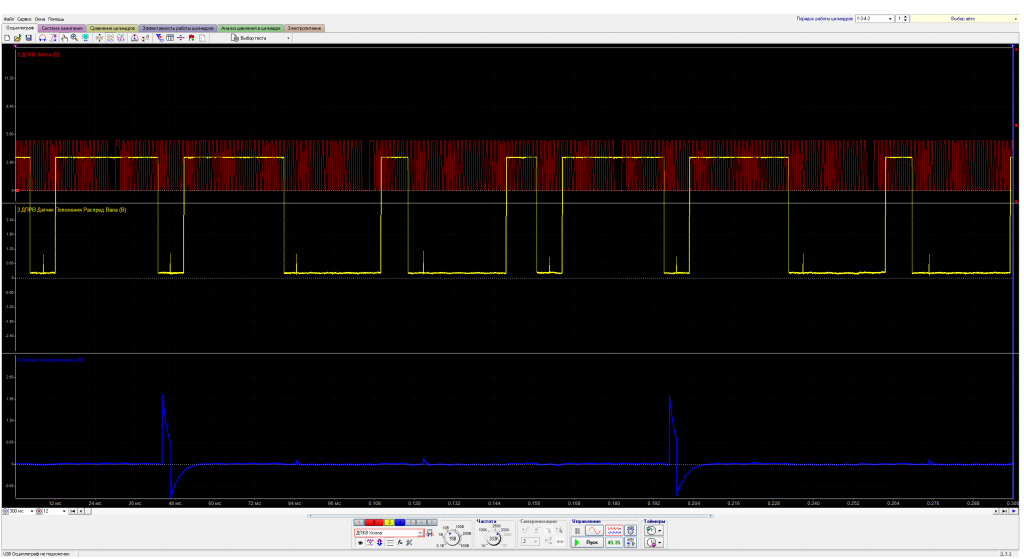Viewport: 1024px width, 559px height.
Task: Open the Выбор авто dropdown
Action: pyautogui.click(x=963, y=19)
